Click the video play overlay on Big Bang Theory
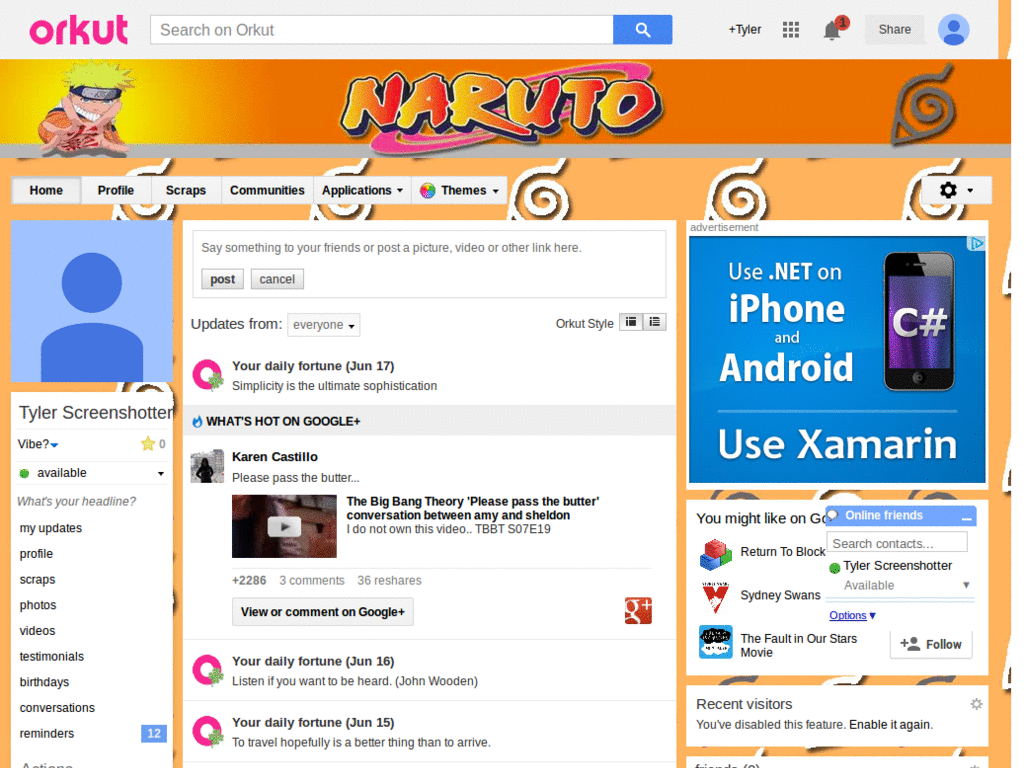 284,526
